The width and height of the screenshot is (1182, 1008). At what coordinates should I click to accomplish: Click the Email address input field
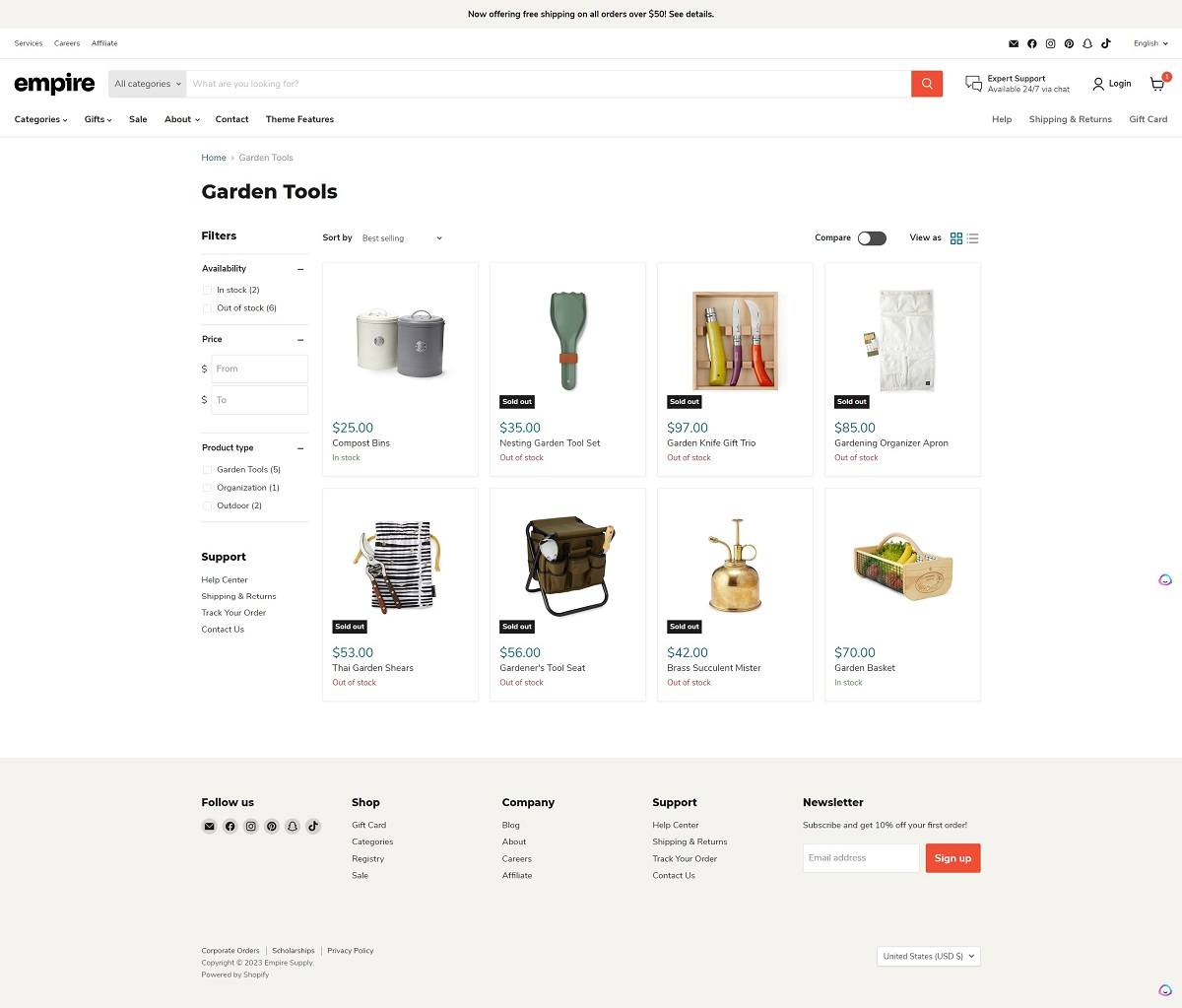coord(860,857)
